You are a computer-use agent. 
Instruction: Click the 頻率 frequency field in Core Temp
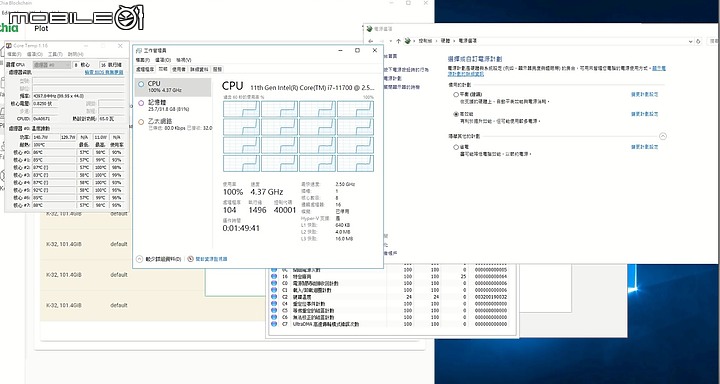click(78, 96)
